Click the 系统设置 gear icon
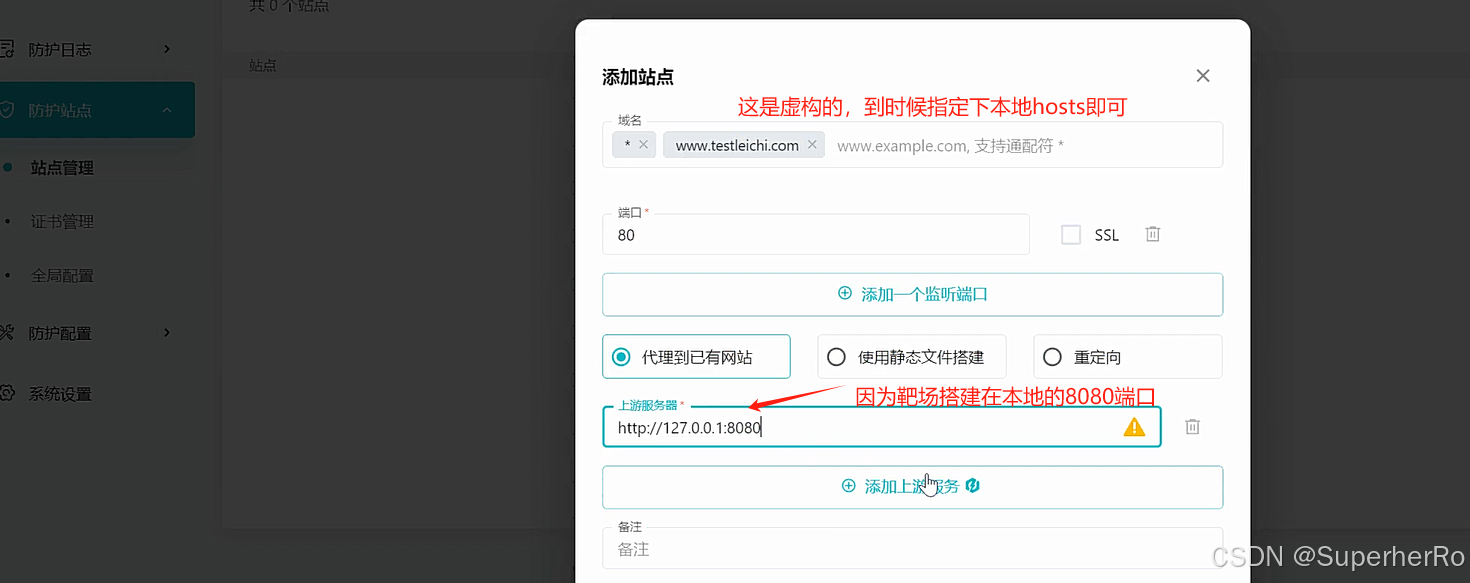Viewport: 1470px width, 583px height. point(6,394)
